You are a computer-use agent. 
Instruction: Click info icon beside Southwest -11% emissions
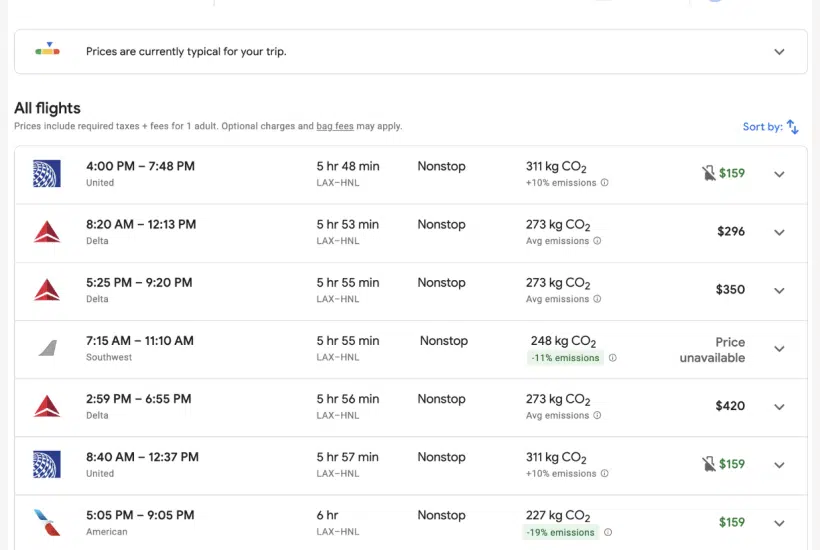click(613, 358)
